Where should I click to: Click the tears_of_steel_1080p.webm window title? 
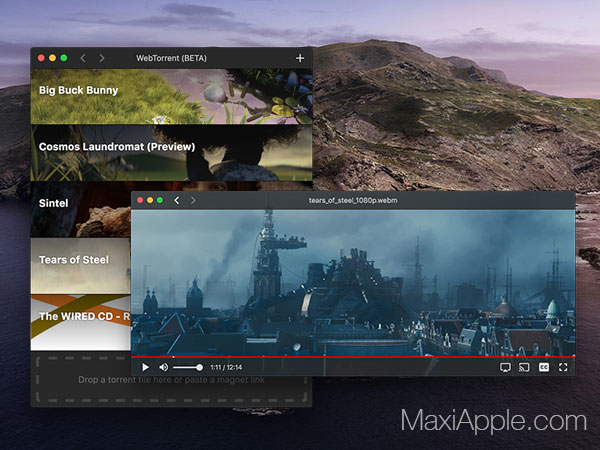353,200
